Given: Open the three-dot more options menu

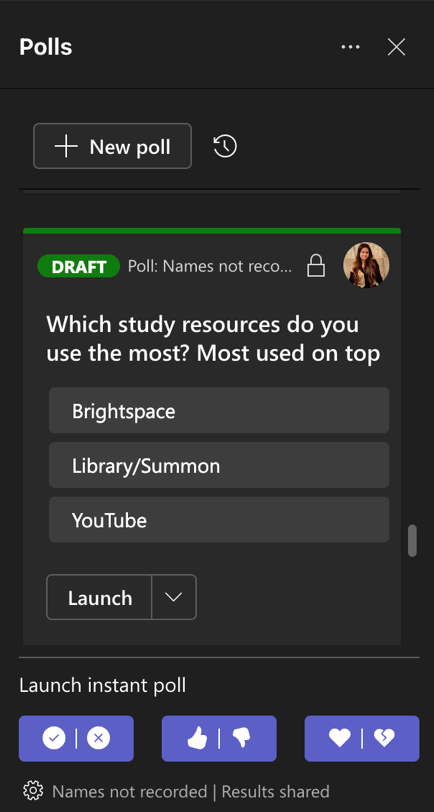Looking at the screenshot, I should click(350, 47).
